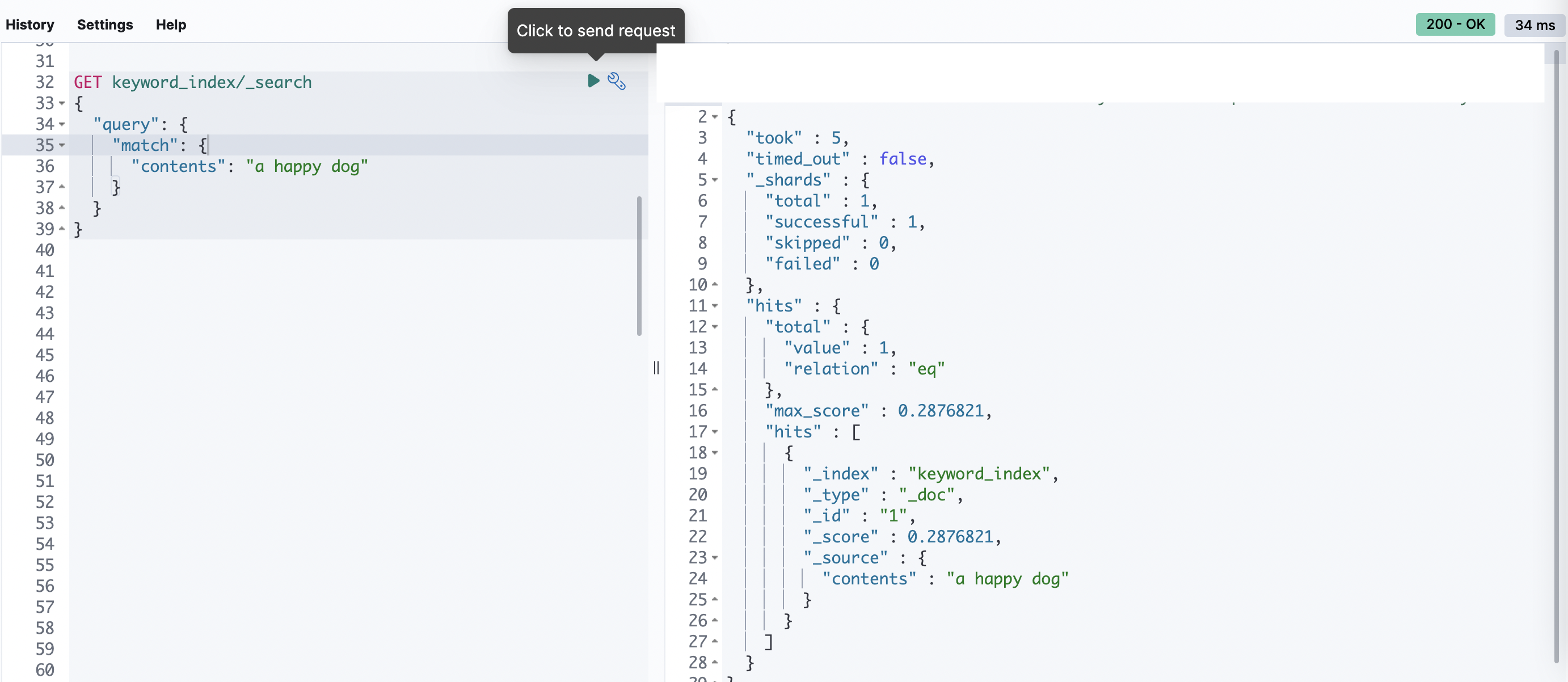Image resolution: width=1568 pixels, height=682 pixels.
Task: Open the wrench actions menu icon
Action: pos(616,81)
